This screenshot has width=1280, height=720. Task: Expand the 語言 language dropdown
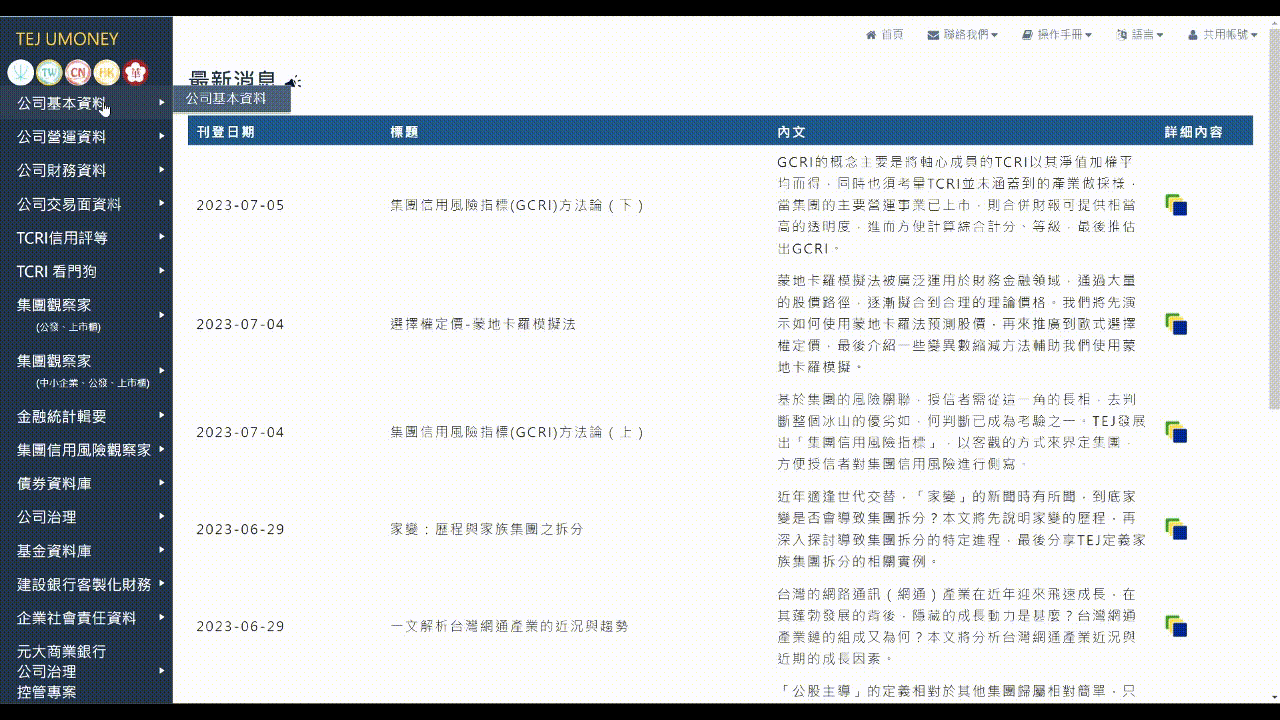(1140, 35)
